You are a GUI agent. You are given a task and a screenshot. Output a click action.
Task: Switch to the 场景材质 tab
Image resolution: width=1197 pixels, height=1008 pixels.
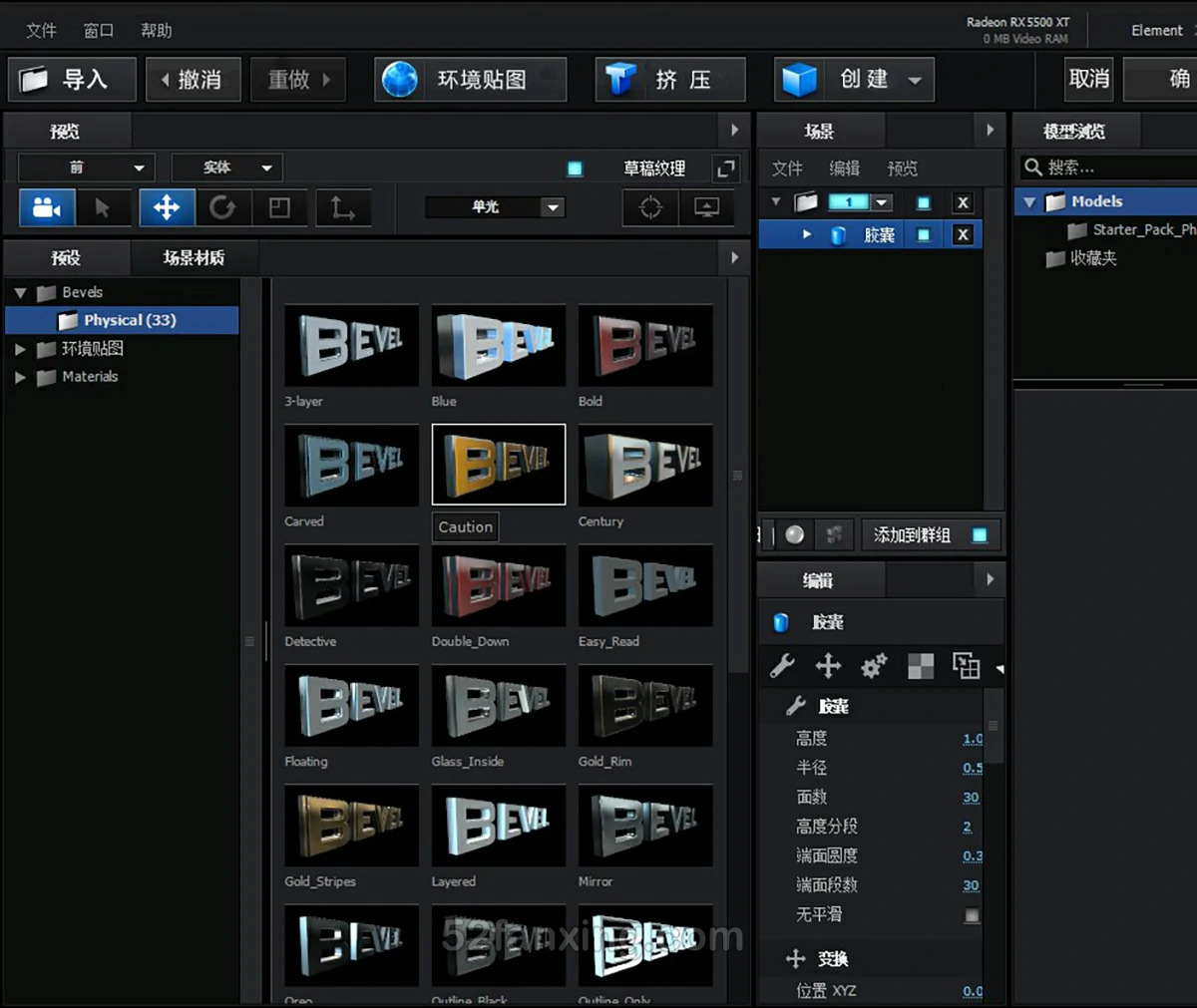(194, 258)
